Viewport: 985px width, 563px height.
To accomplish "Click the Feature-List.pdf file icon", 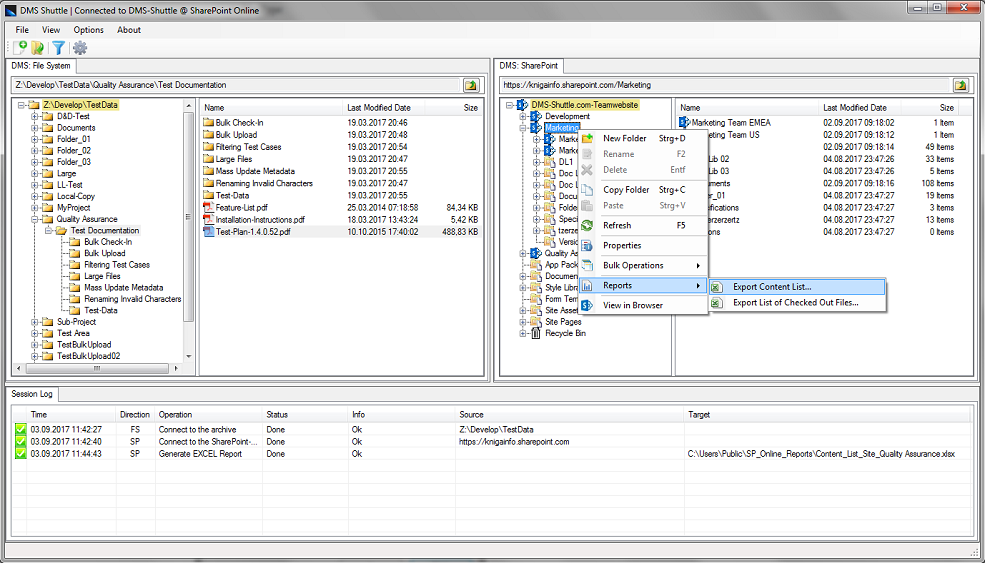I will click(209, 207).
